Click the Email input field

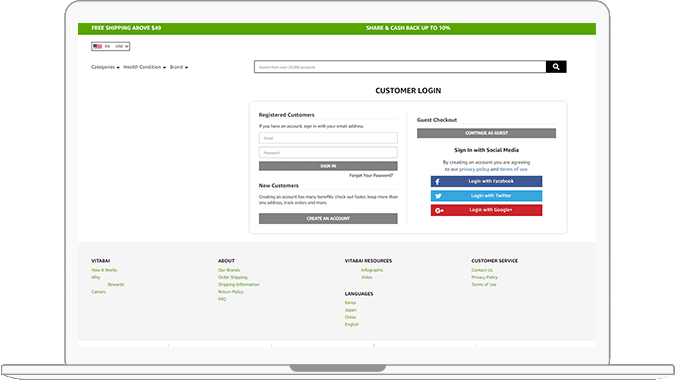(328, 138)
